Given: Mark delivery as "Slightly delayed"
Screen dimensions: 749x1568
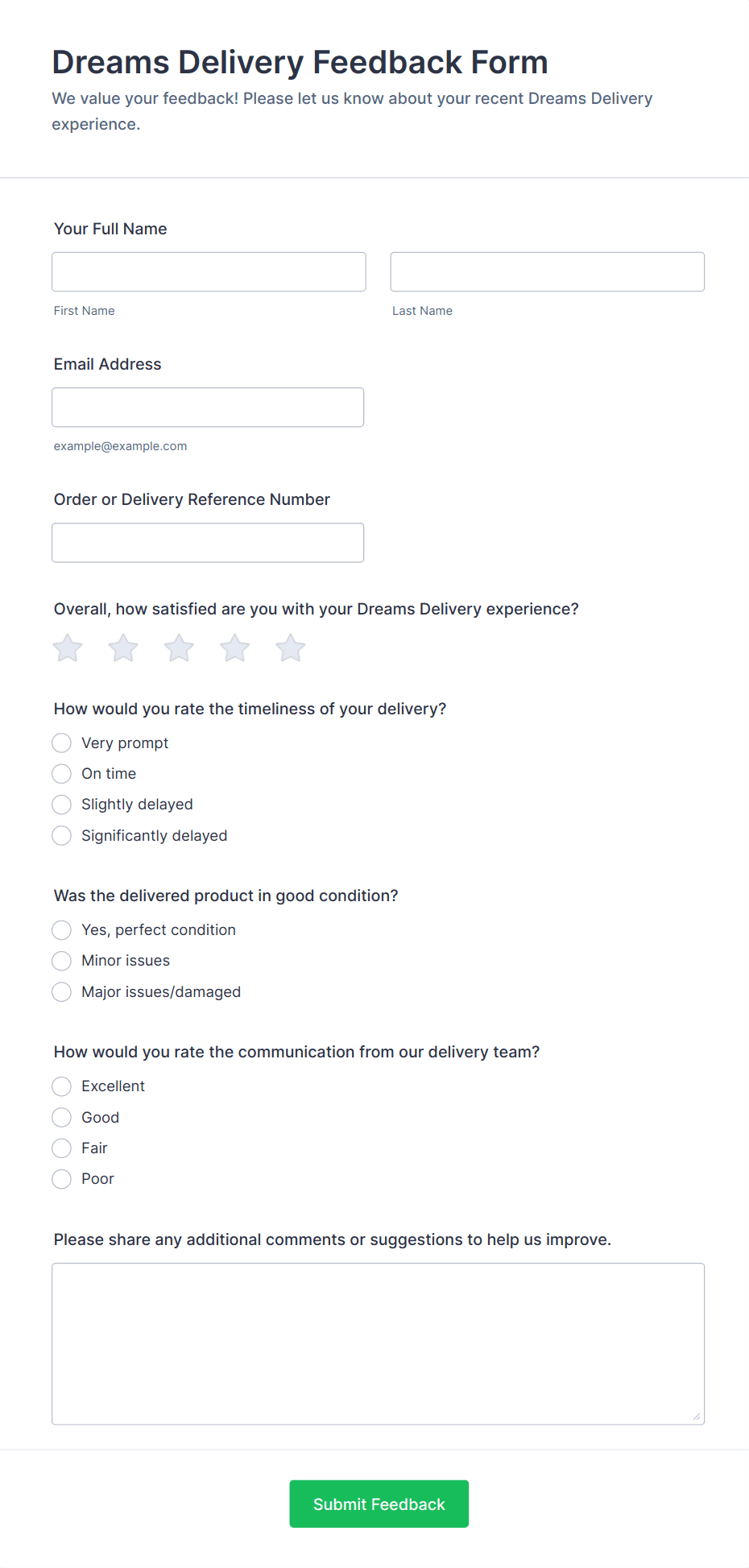Looking at the screenshot, I should pyautogui.click(x=62, y=805).
